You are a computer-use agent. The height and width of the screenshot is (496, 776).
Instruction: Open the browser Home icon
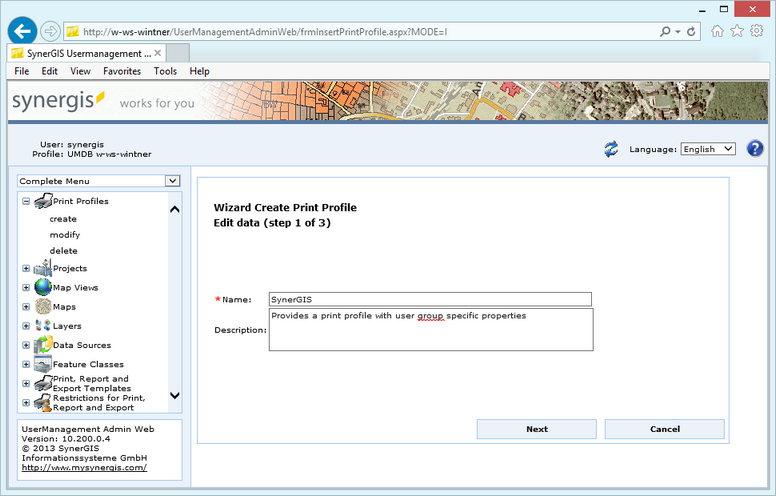[717, 31]
